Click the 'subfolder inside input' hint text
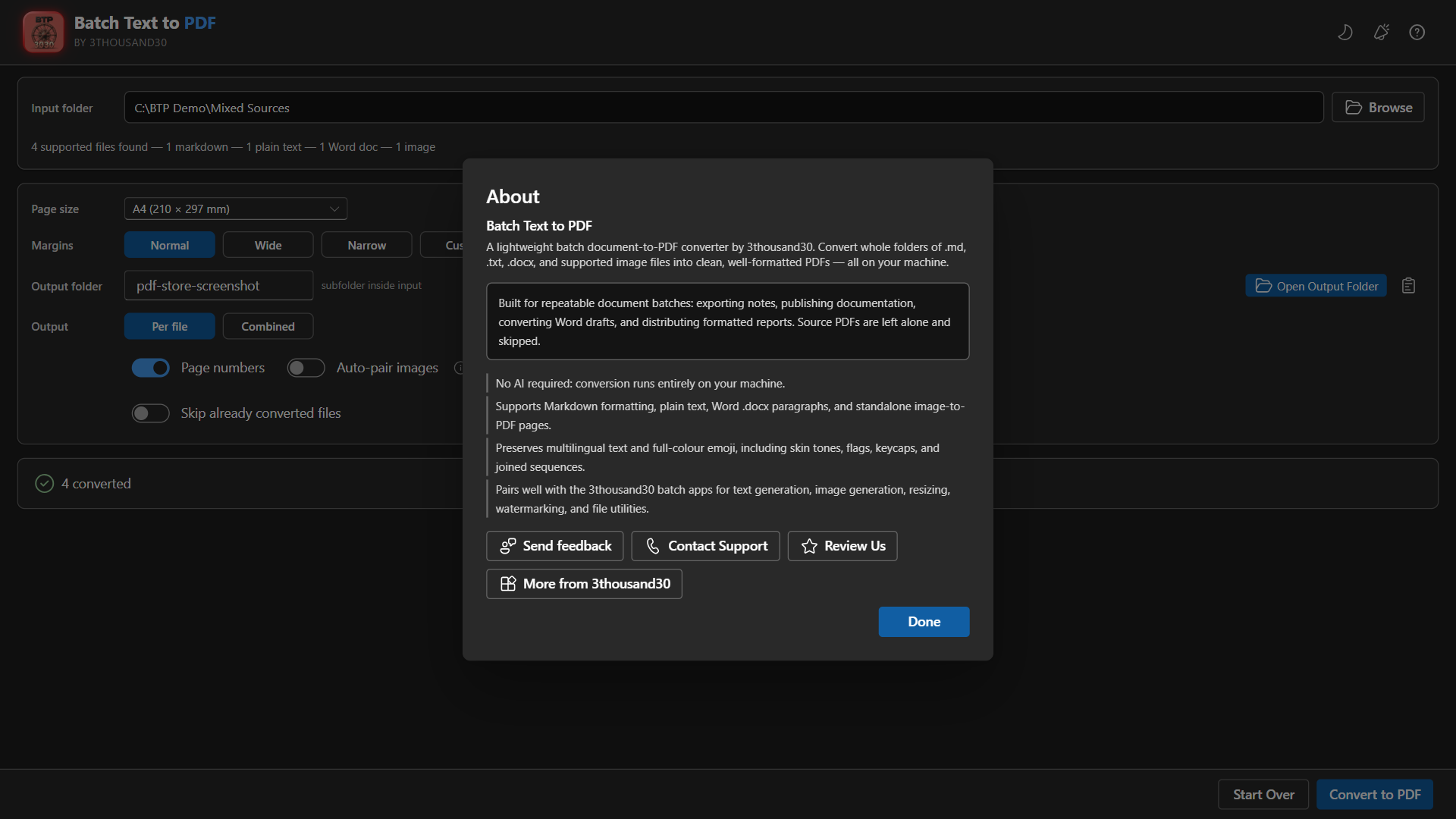The image size is (1456, 819). [372, 286]
